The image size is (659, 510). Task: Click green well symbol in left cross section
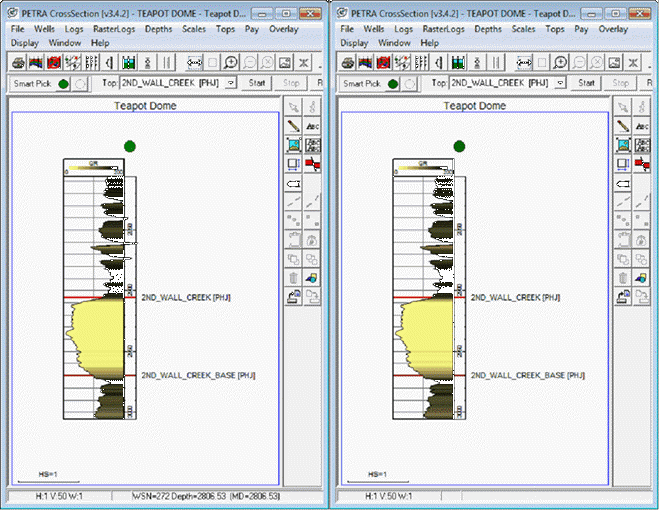[x=130, y=146]
